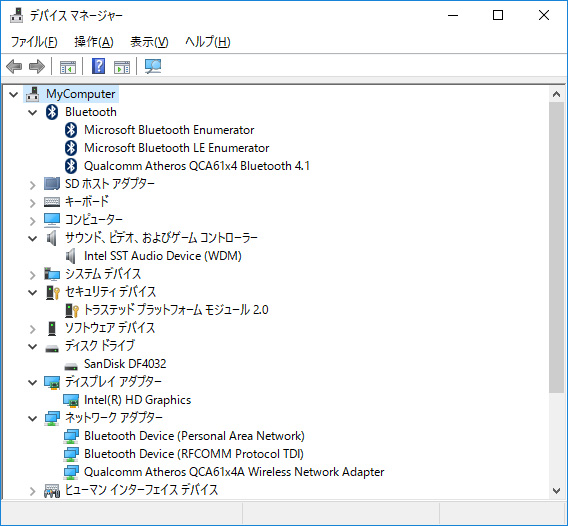Click the MyComputer root node icon
The height and width of the screenshot is (526, 568).
pyautogui.click(x=33, y=94)
